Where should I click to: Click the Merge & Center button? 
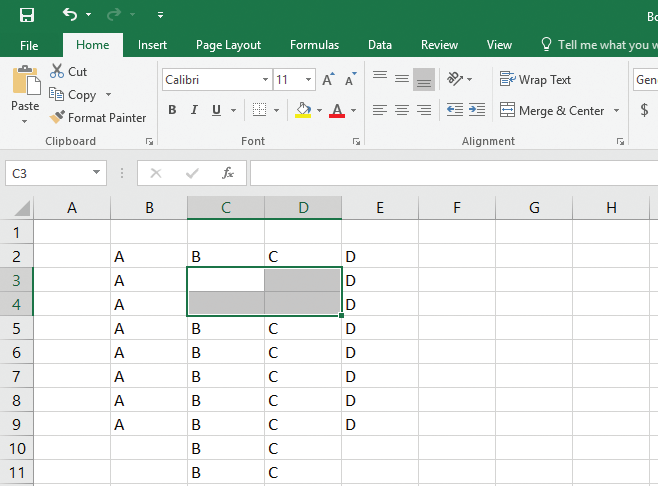click(552, 110)
